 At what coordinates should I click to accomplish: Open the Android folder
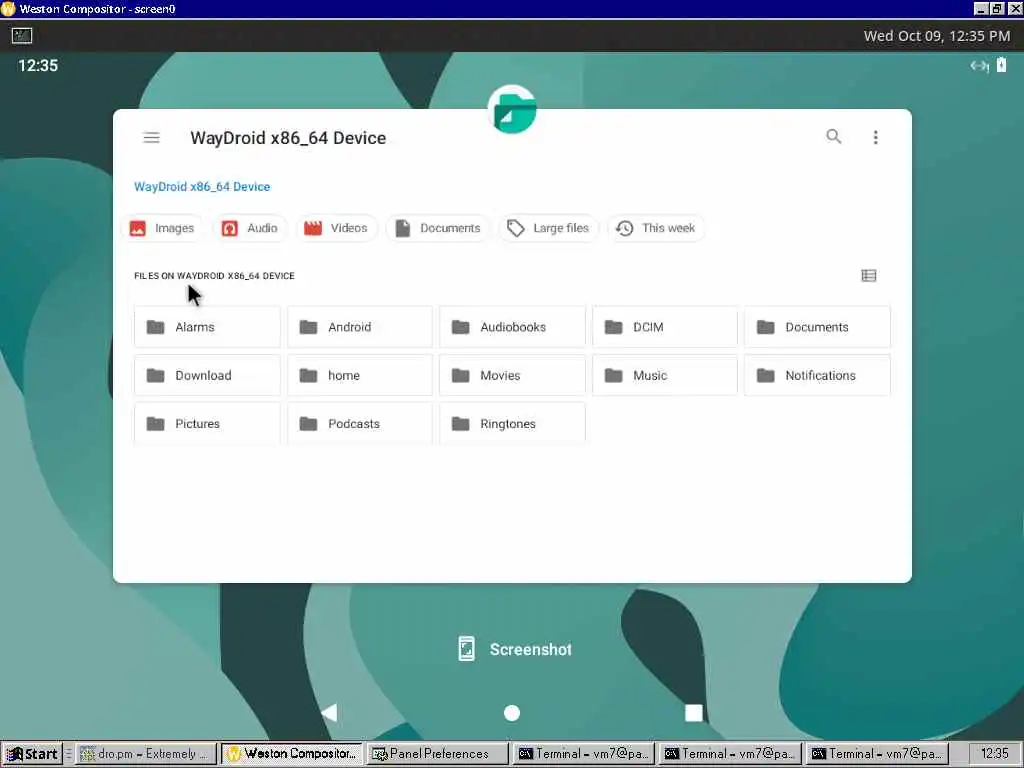(x=360, y=327)
